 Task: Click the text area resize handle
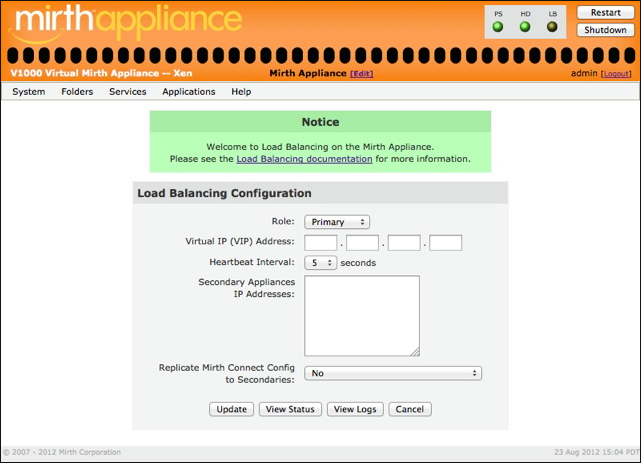pos(415,352)
